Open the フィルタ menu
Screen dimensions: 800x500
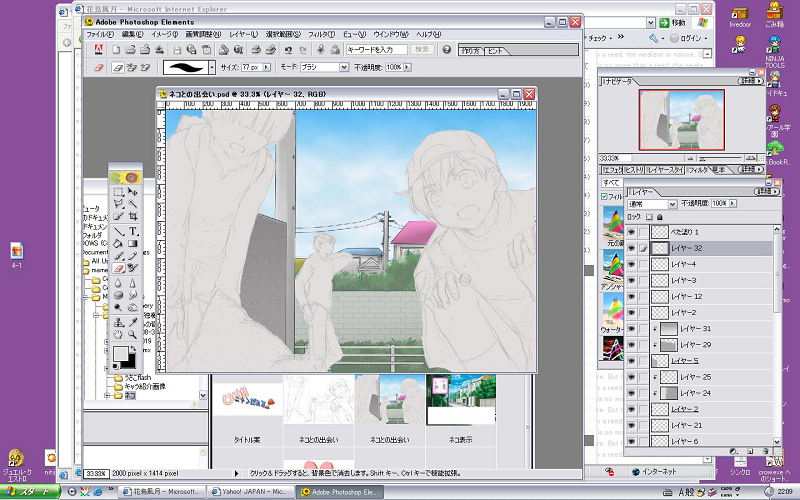point(321,34)
